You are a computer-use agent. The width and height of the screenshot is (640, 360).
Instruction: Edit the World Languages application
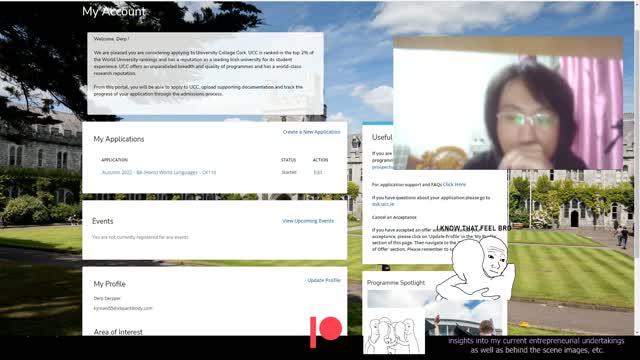pos(318,172)
